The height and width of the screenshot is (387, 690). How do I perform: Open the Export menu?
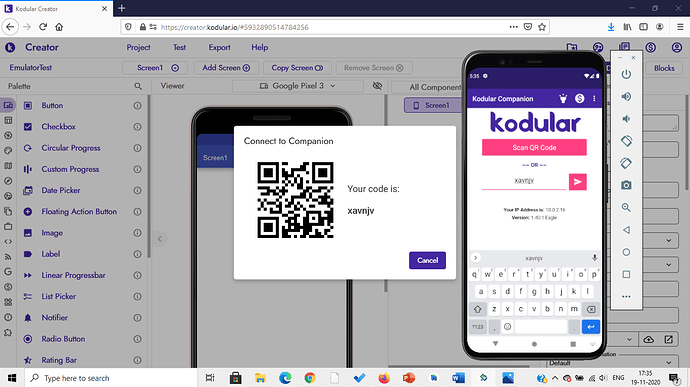219,48
